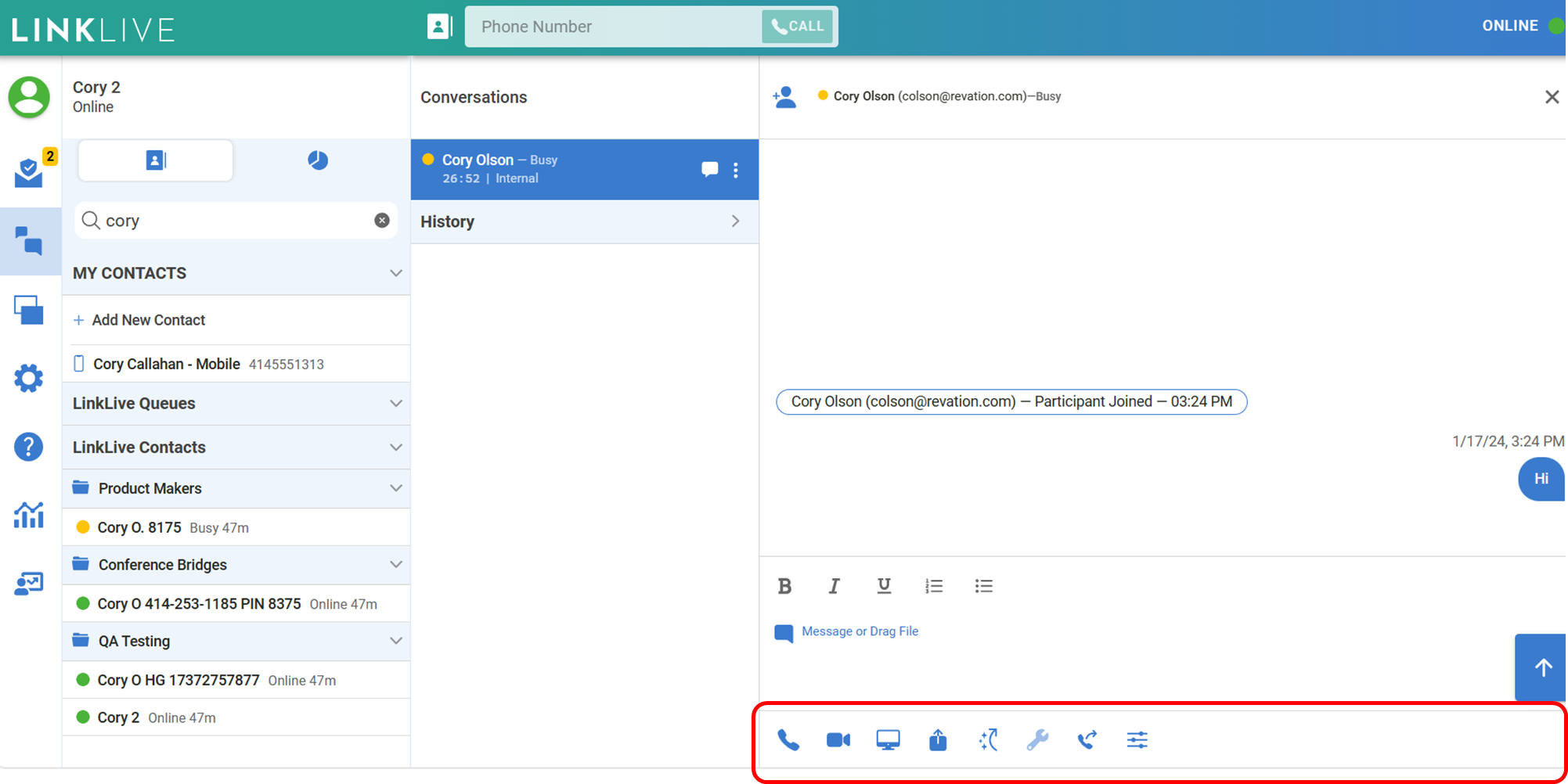Switch to the contacts tab
The width and height of the screenshot is (1568, 784).
[x=156, y=160]
